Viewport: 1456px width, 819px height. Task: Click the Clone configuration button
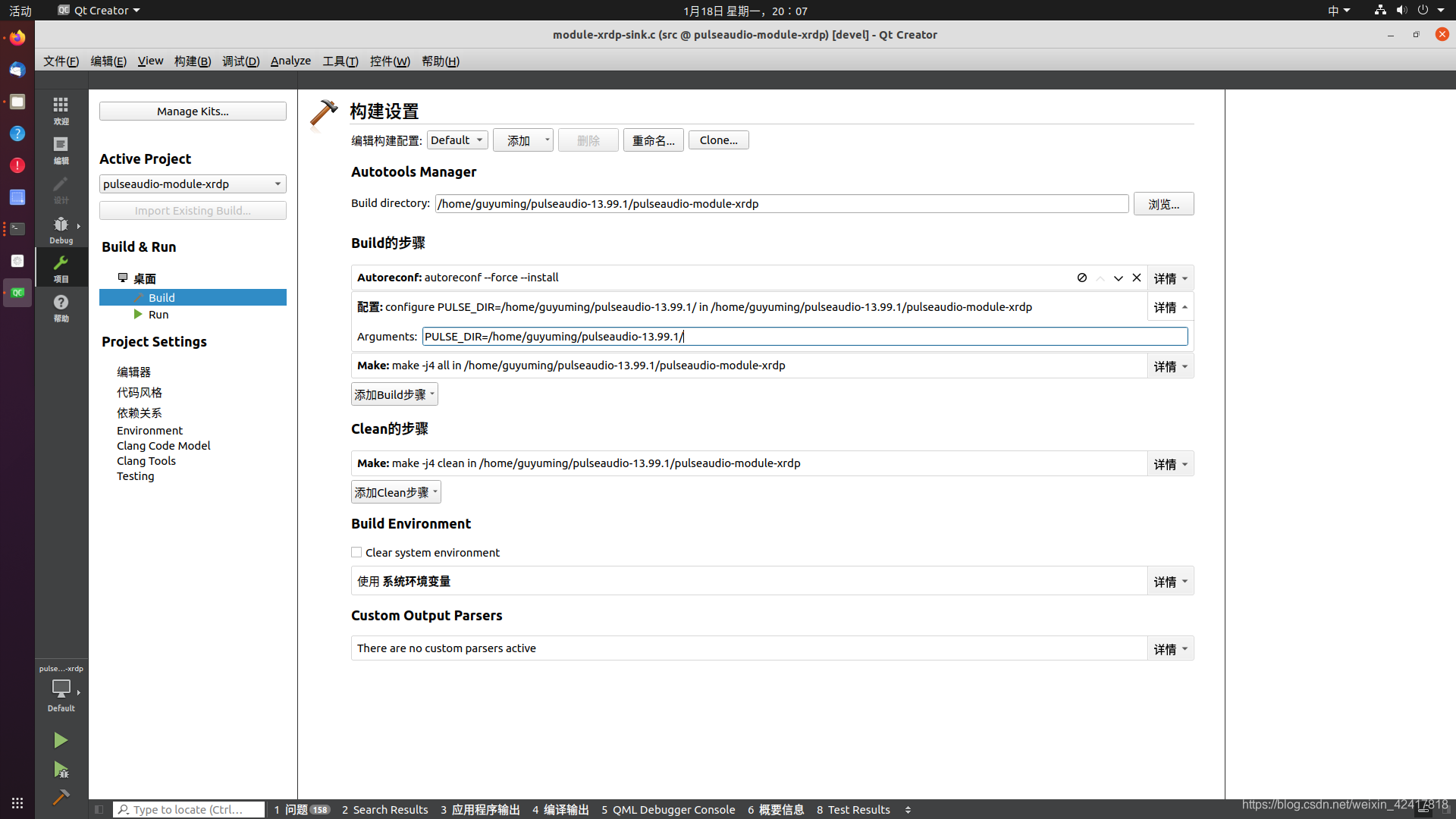pyautogui.click(x=718, y=140)
